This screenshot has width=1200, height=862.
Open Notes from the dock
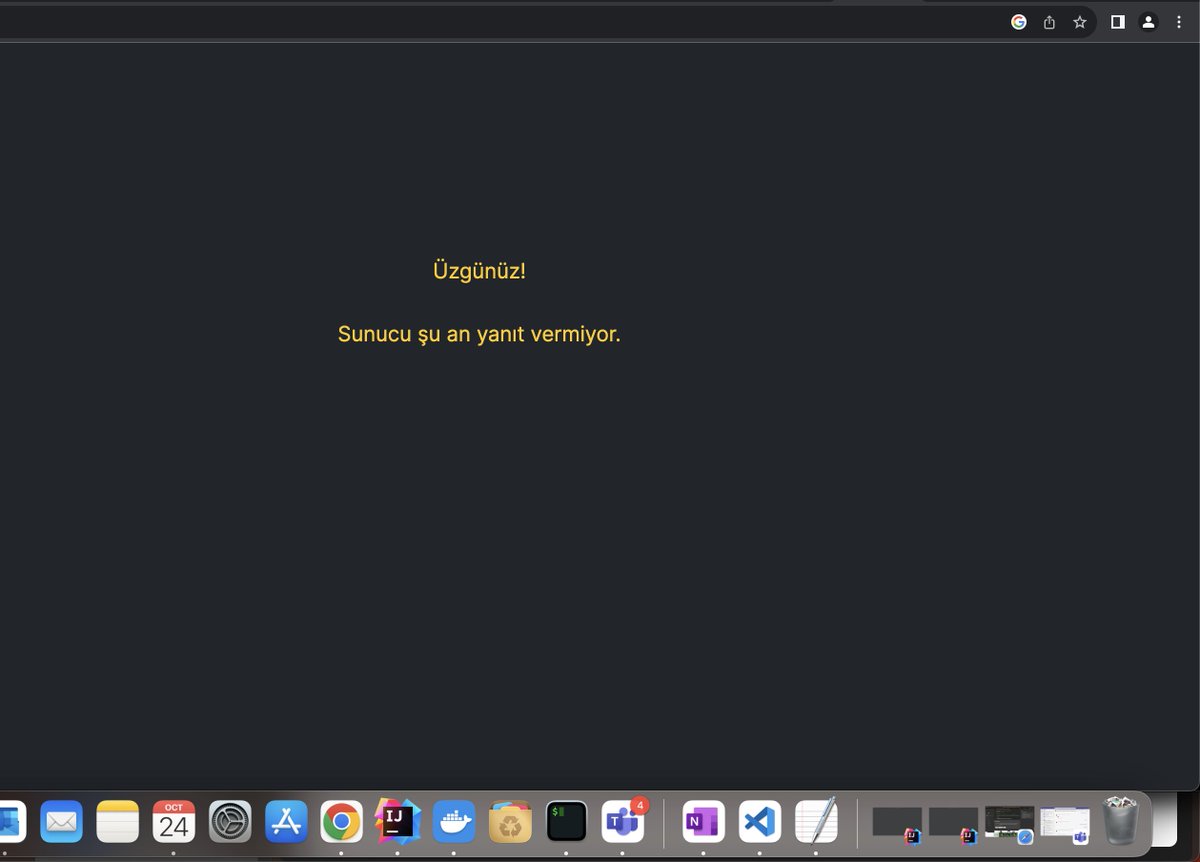(x=117, y=822)
